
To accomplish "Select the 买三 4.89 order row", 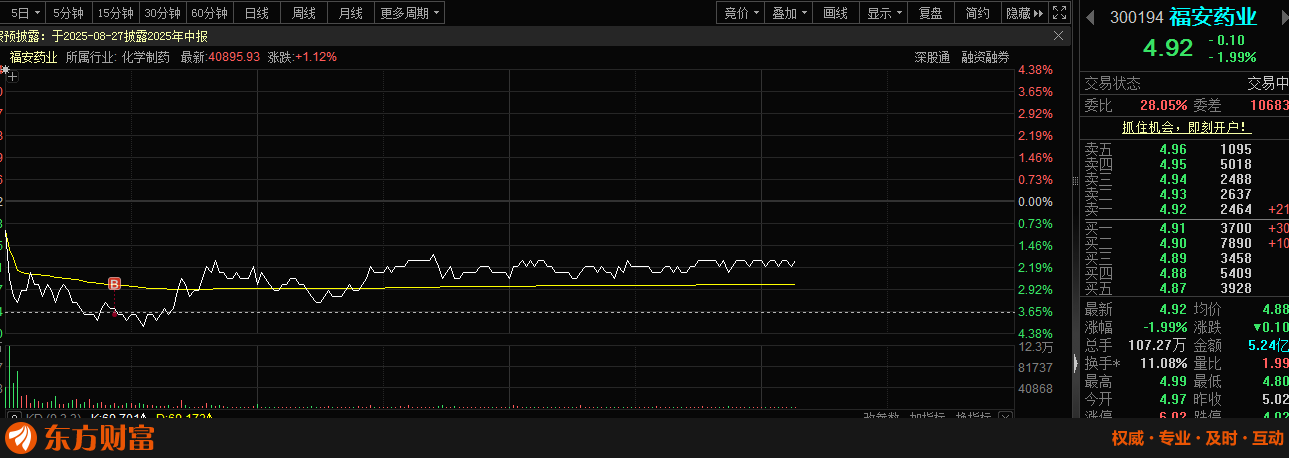I will [1186, 259].
